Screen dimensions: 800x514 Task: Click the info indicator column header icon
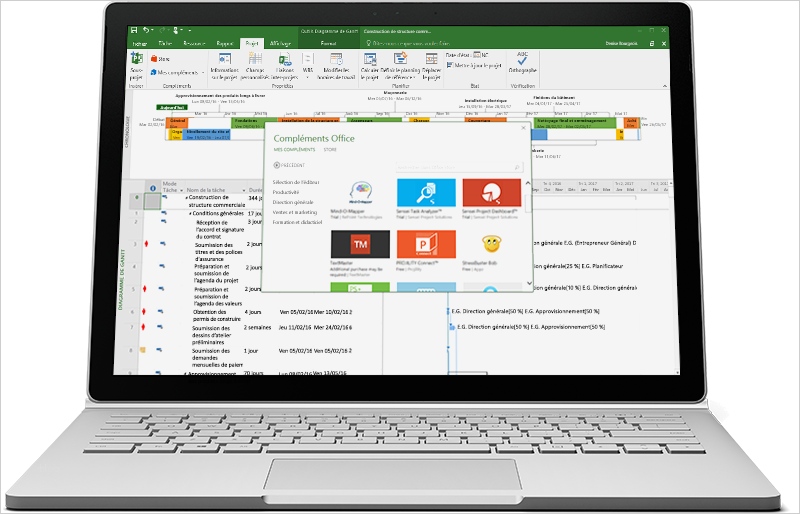point(152,188)
